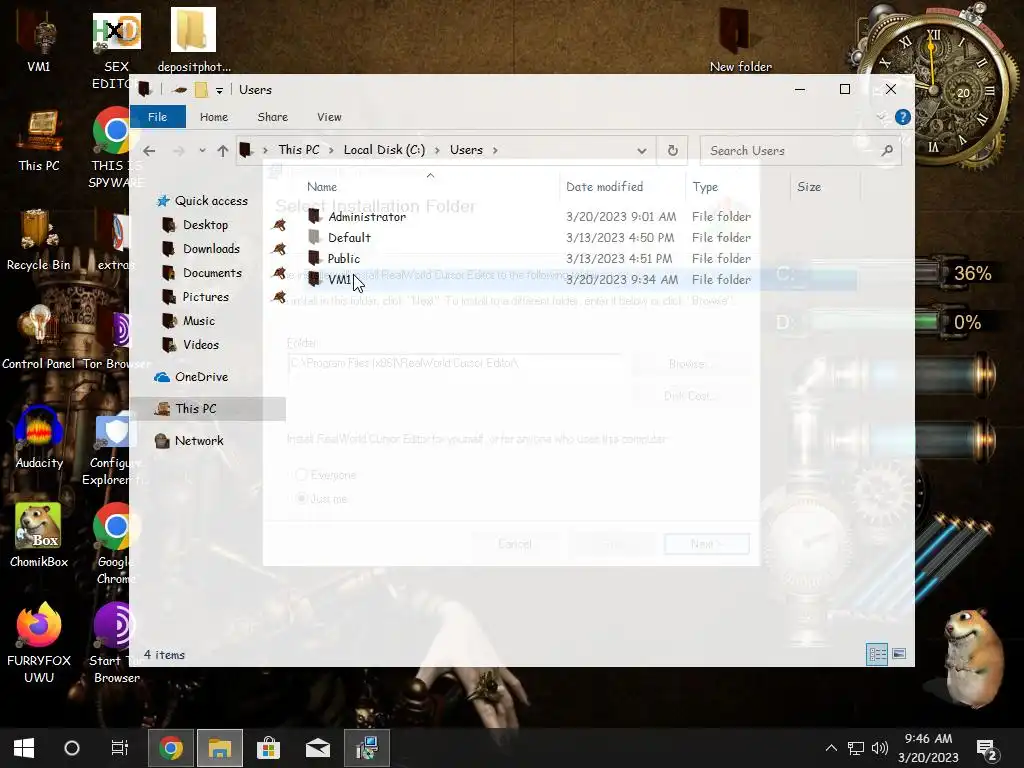Screen dimensions: 1024x768
Task: Expand chevron after Users breadcrumb
Action: [495, 150]
